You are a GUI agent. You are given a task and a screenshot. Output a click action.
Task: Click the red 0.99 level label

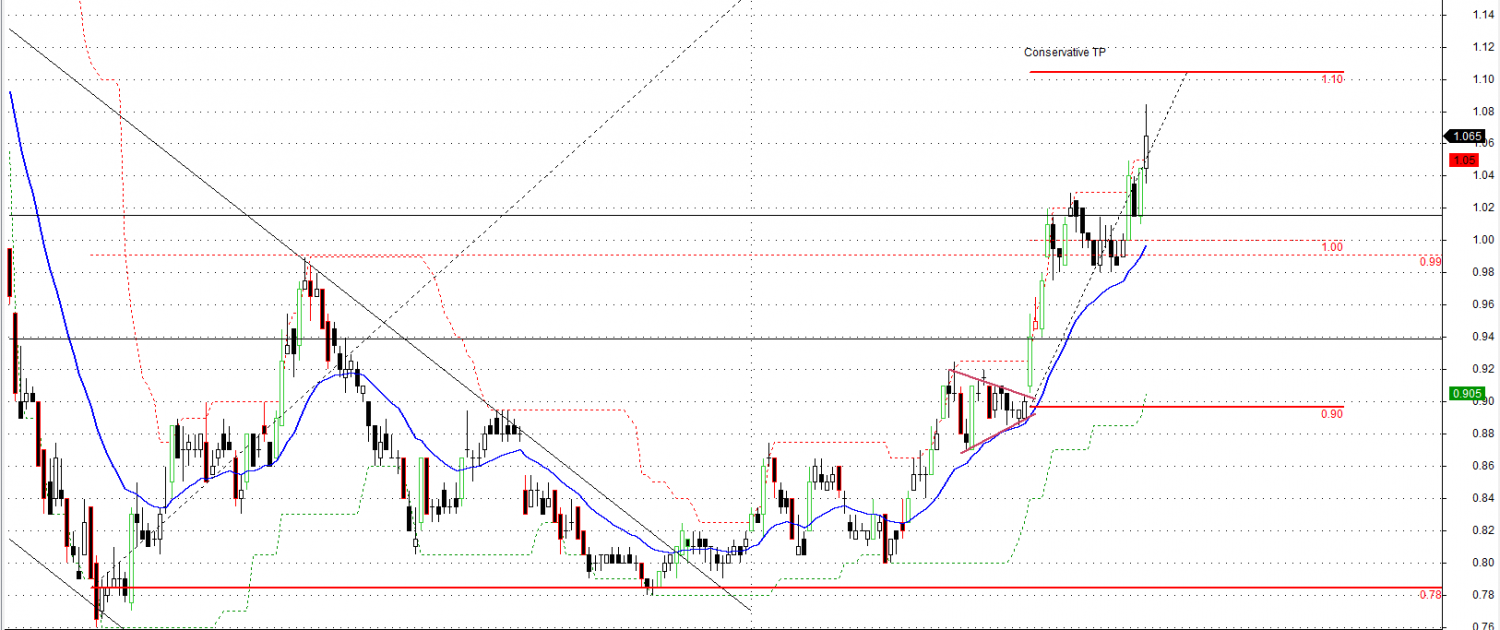(x=1429, y=261)
